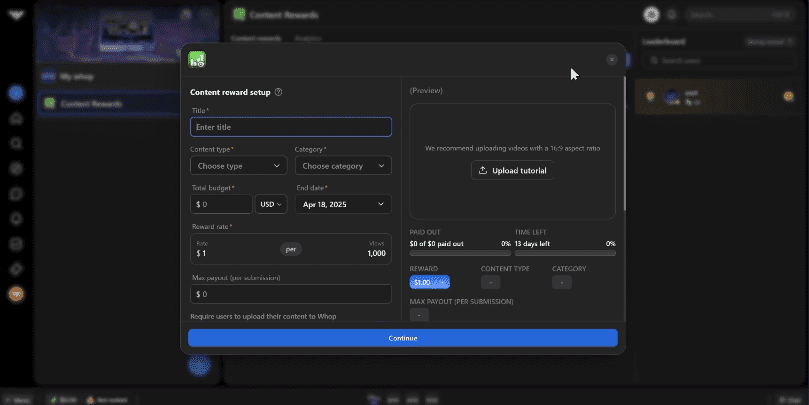
Task: Click the green Content Rewards app icon in dialog header
Action: [197, 59]
